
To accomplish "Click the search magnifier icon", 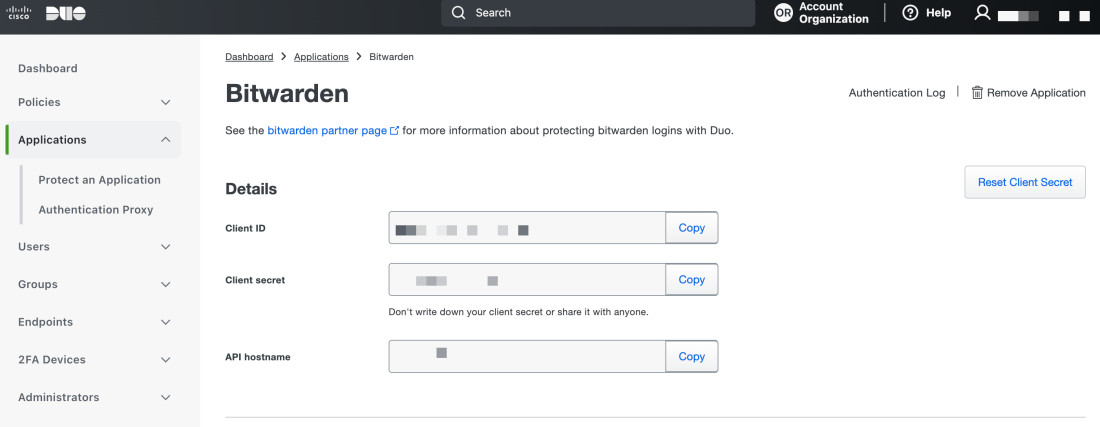I will pyautogui.click(x=459, y=13).
